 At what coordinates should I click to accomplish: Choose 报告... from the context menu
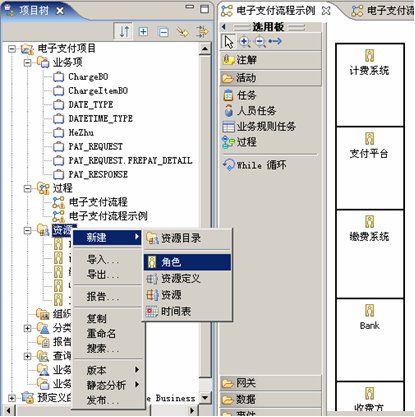coord(103,296)
